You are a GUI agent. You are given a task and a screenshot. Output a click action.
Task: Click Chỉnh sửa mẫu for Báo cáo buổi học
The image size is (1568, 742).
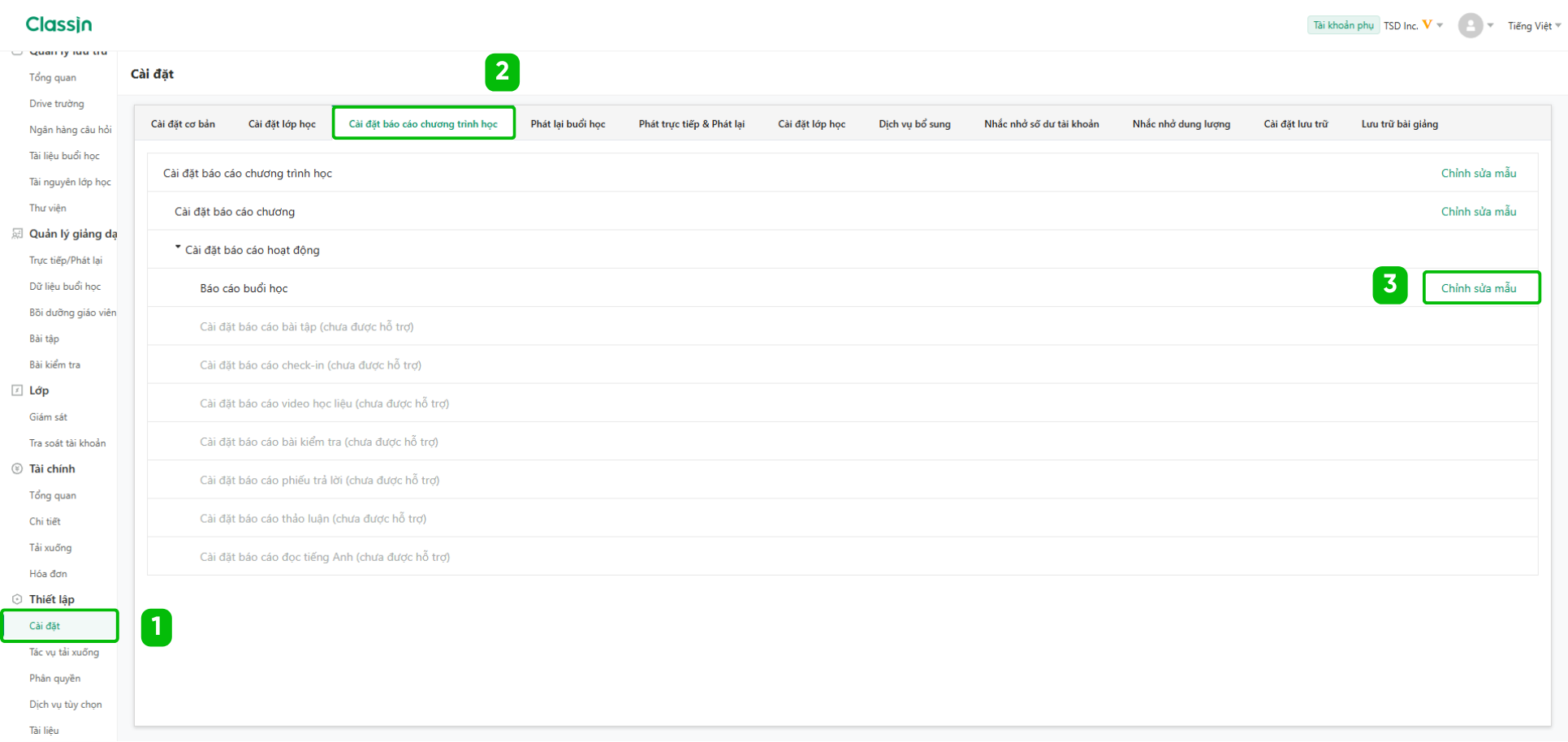click(x=1478, y=288)
